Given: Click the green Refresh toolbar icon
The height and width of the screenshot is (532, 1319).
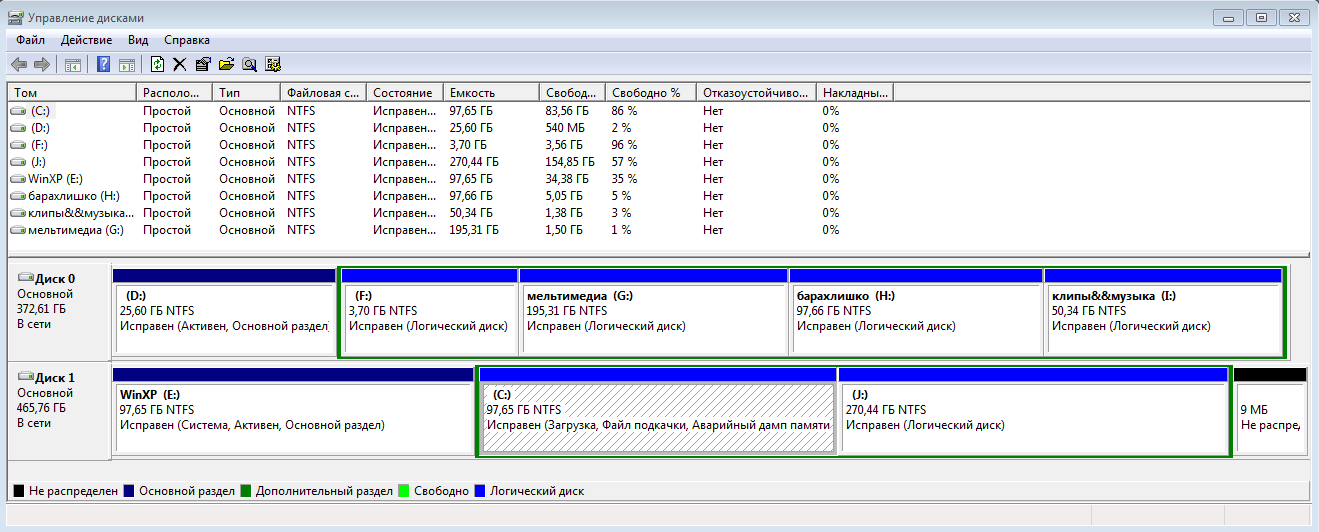Looking at the screenshot, I should [157, 64].
